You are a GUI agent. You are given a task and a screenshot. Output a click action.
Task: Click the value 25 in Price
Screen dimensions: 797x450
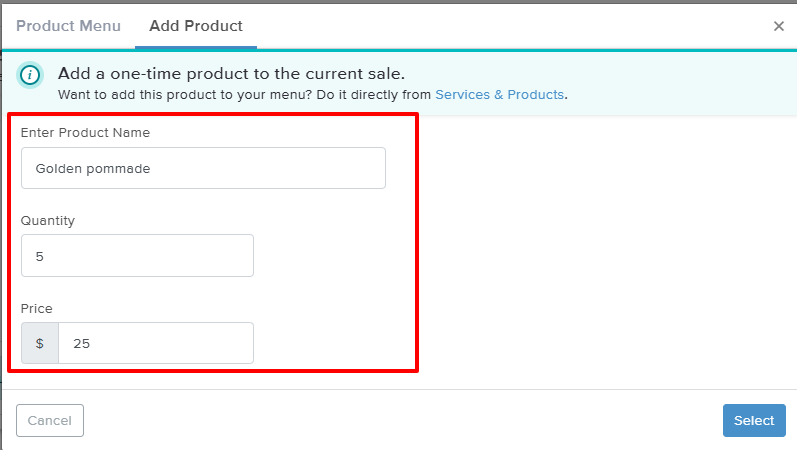click(81, 344)
